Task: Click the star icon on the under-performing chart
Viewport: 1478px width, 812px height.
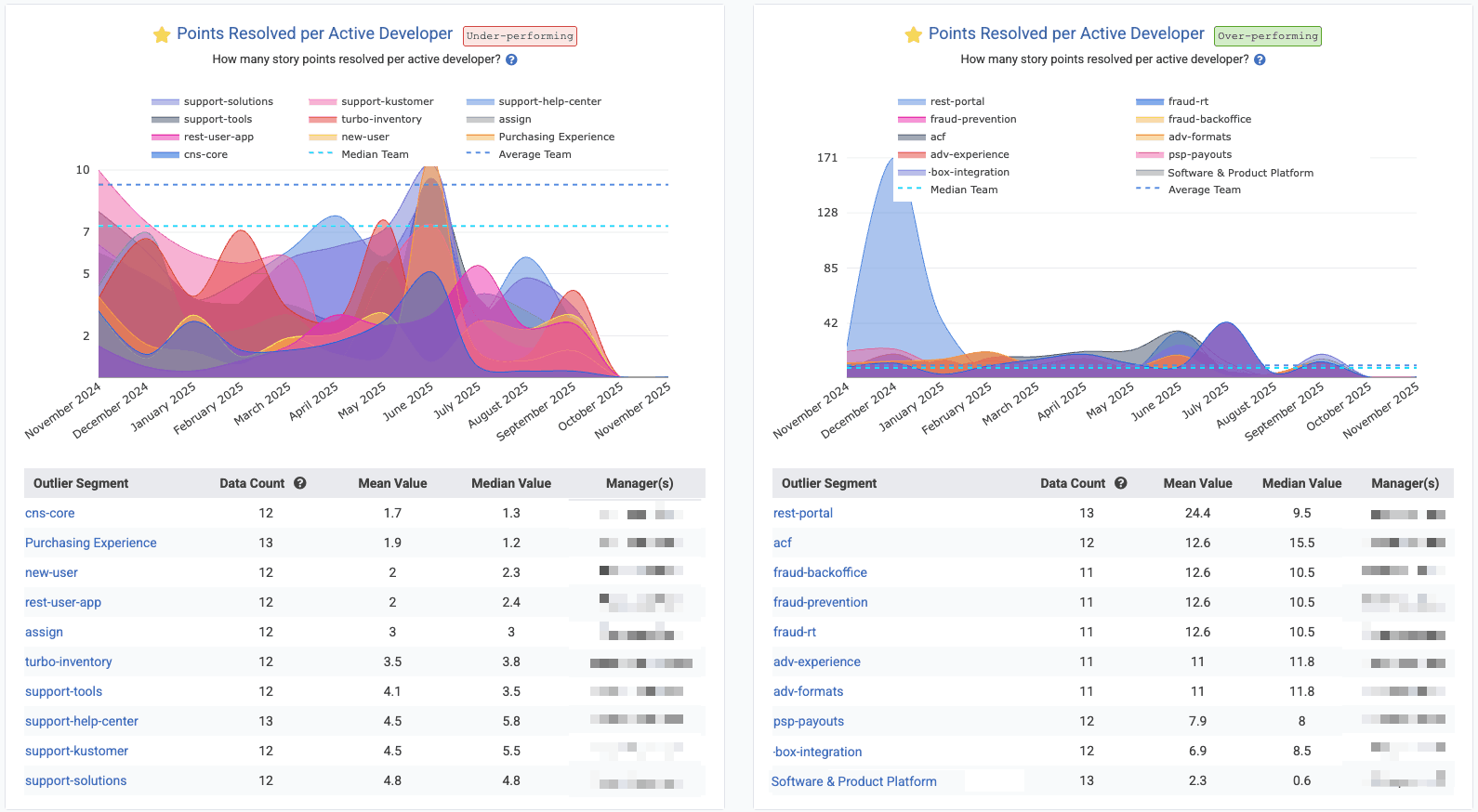Action: (162, 35)
